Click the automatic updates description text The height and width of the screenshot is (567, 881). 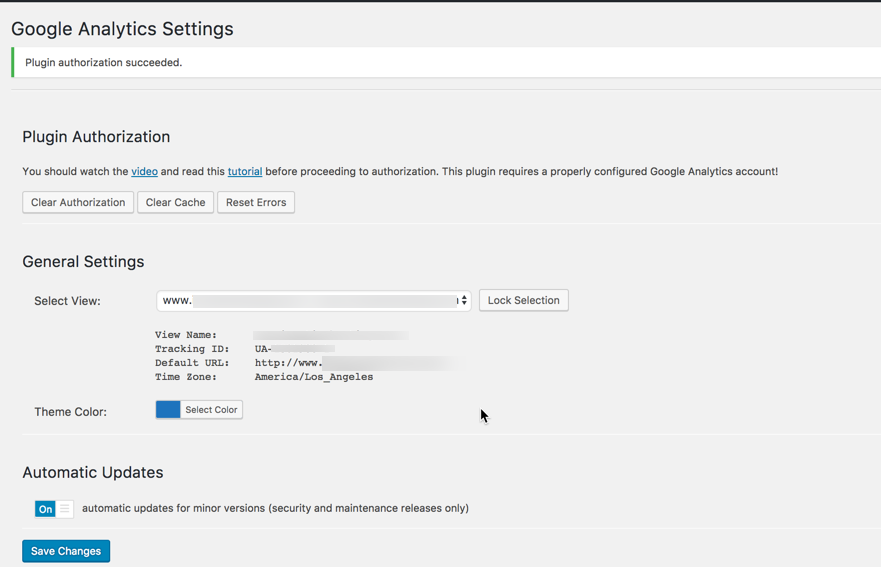[275, 508]
